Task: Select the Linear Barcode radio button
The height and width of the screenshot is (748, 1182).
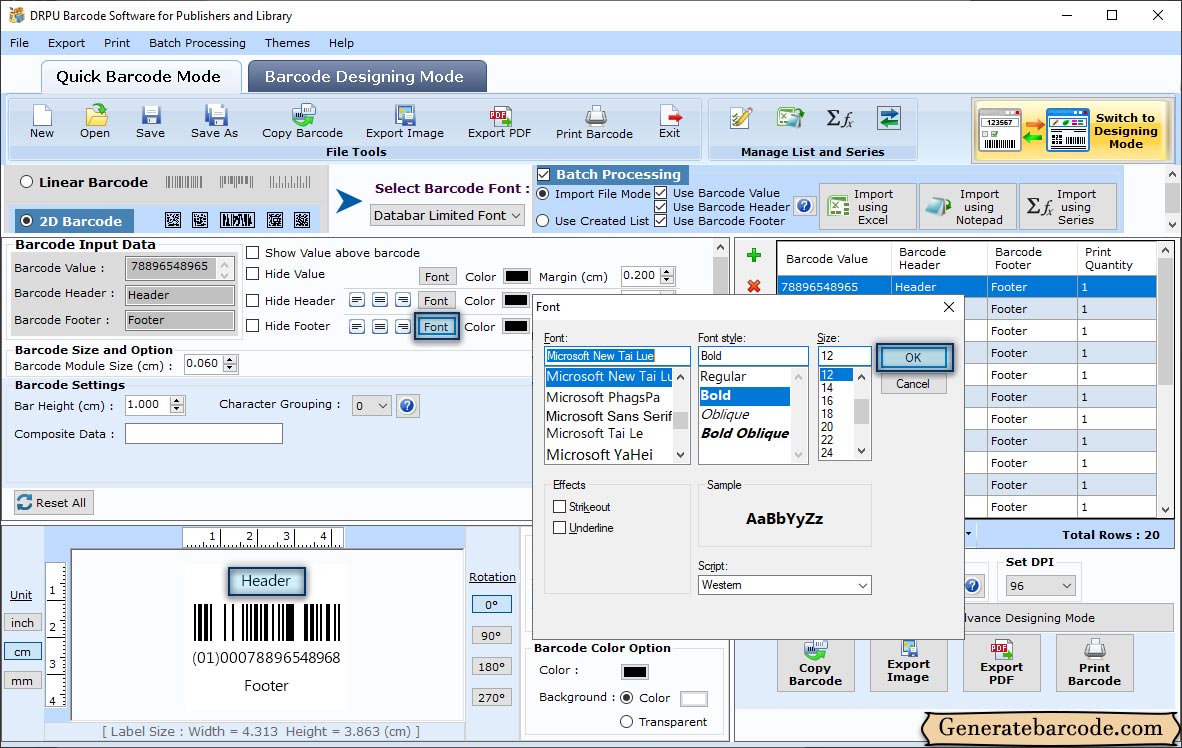Action: (26, 182)
